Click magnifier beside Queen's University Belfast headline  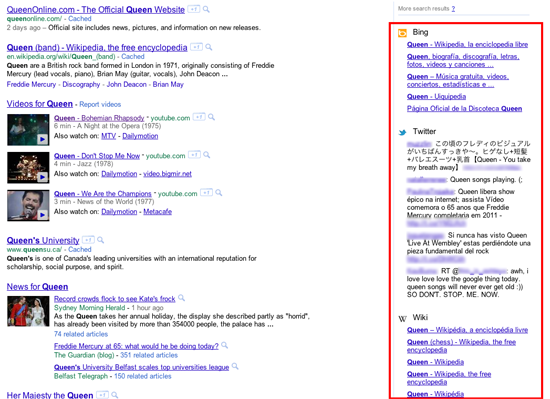[235, 366]
